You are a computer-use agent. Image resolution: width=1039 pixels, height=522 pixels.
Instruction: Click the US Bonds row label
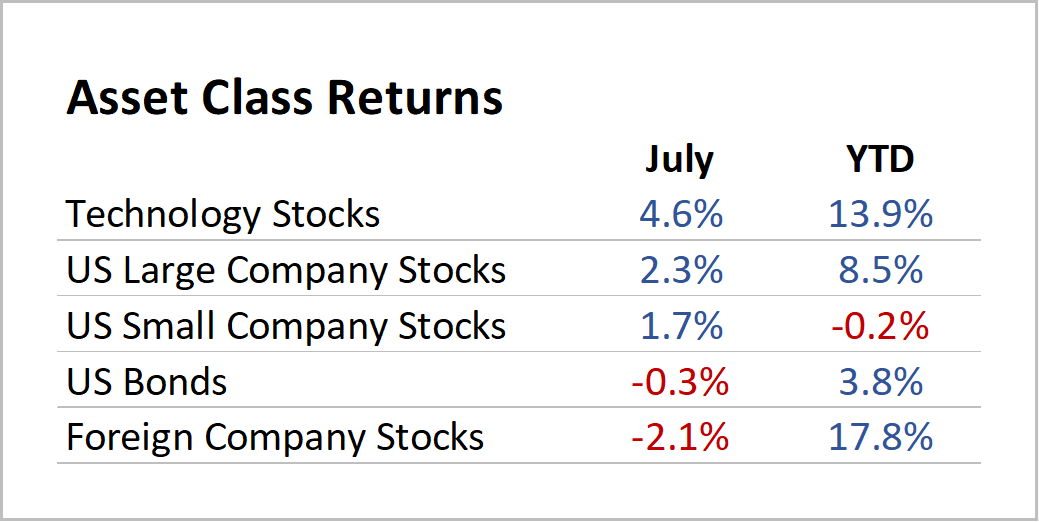click(x=147, y=381)
